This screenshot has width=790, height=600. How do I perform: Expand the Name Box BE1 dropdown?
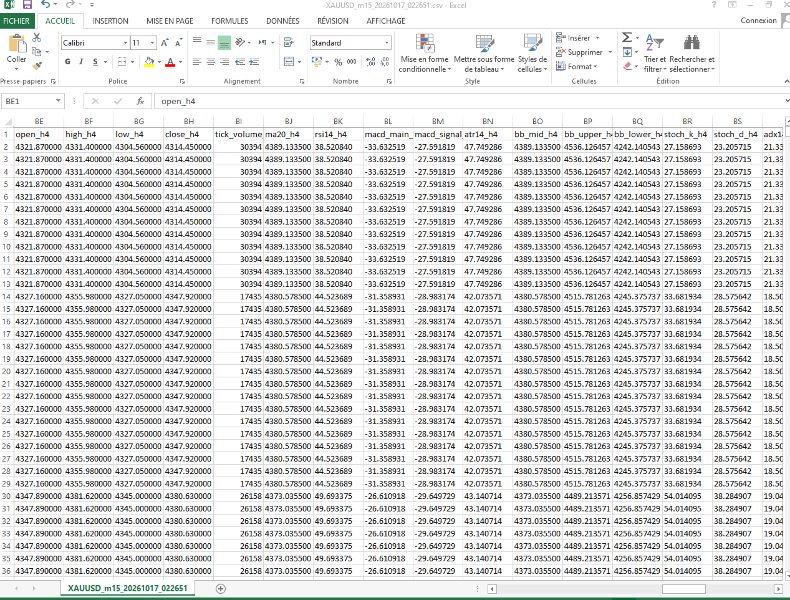58,101
